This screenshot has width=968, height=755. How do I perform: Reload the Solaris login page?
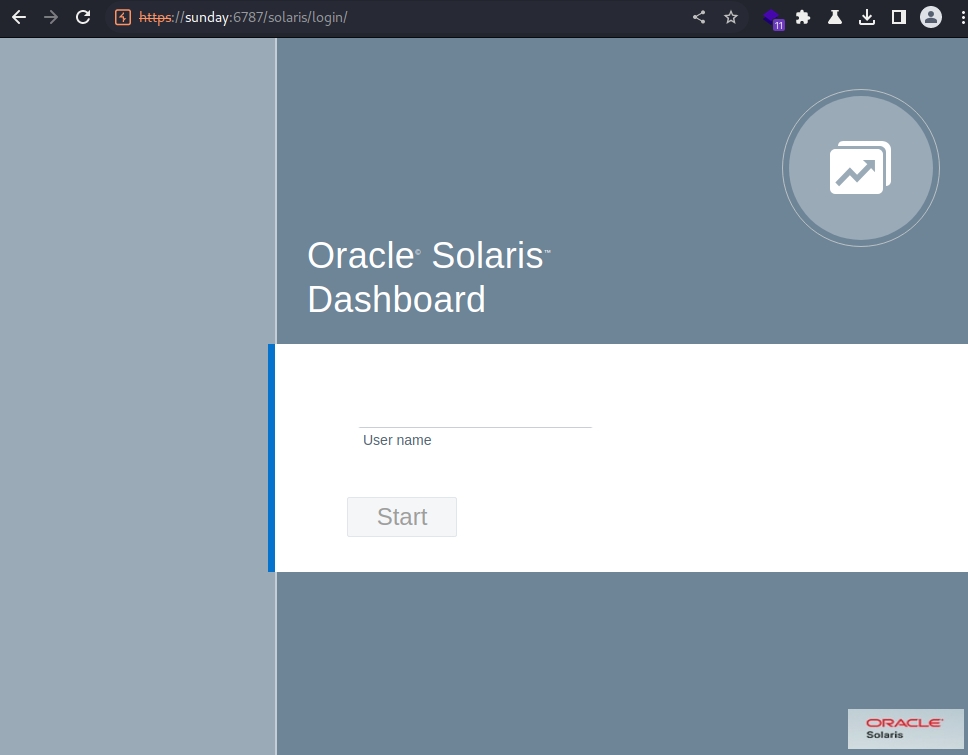point(83,17)
